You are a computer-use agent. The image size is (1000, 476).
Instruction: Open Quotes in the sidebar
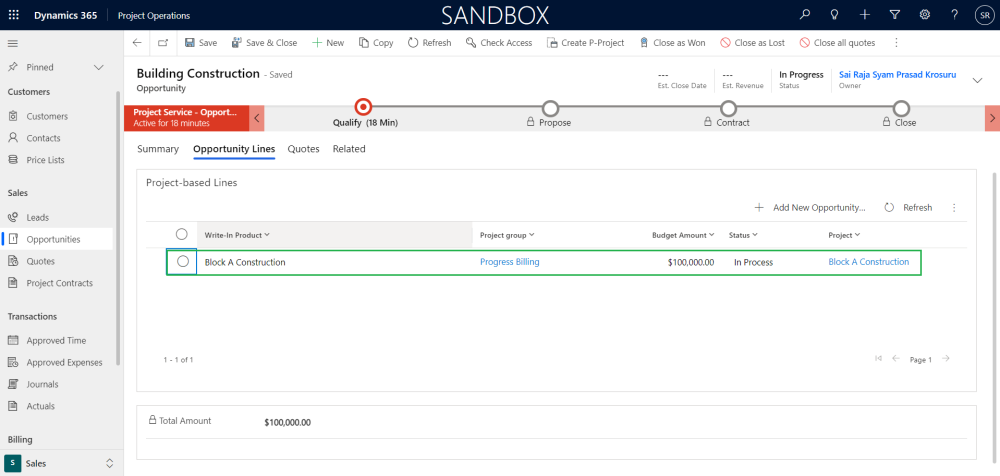point(41,261)
